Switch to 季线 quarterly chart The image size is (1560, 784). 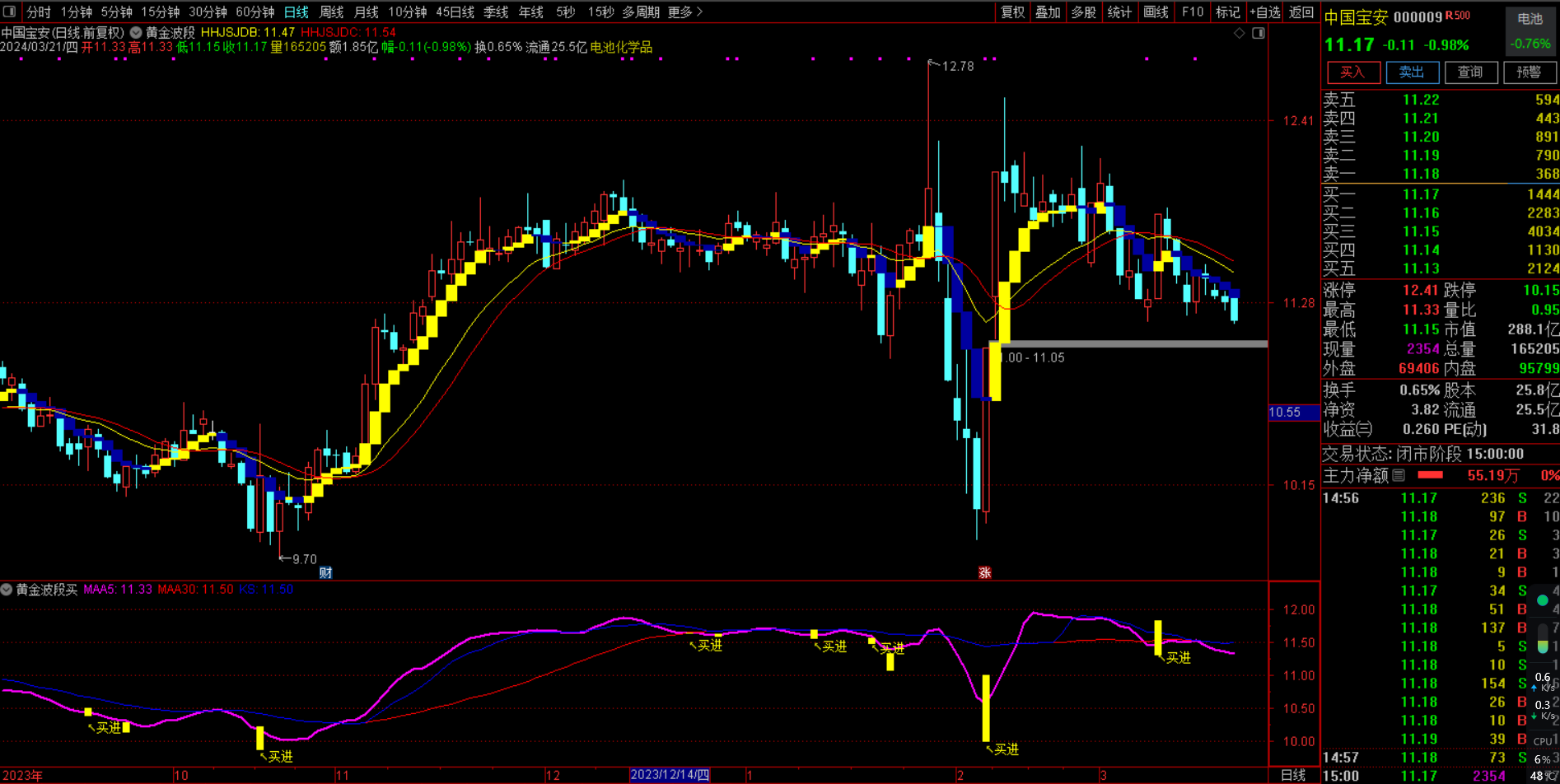496,12
